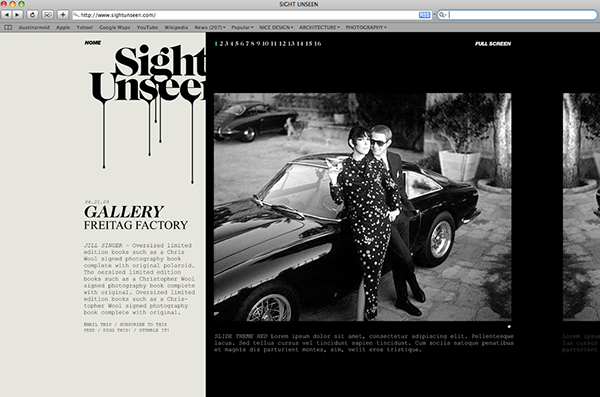Viewport: 600px width, 397px height.
Task: Open the PHOTOGRAPHY bookmarks folder
Action: (366, 28)
